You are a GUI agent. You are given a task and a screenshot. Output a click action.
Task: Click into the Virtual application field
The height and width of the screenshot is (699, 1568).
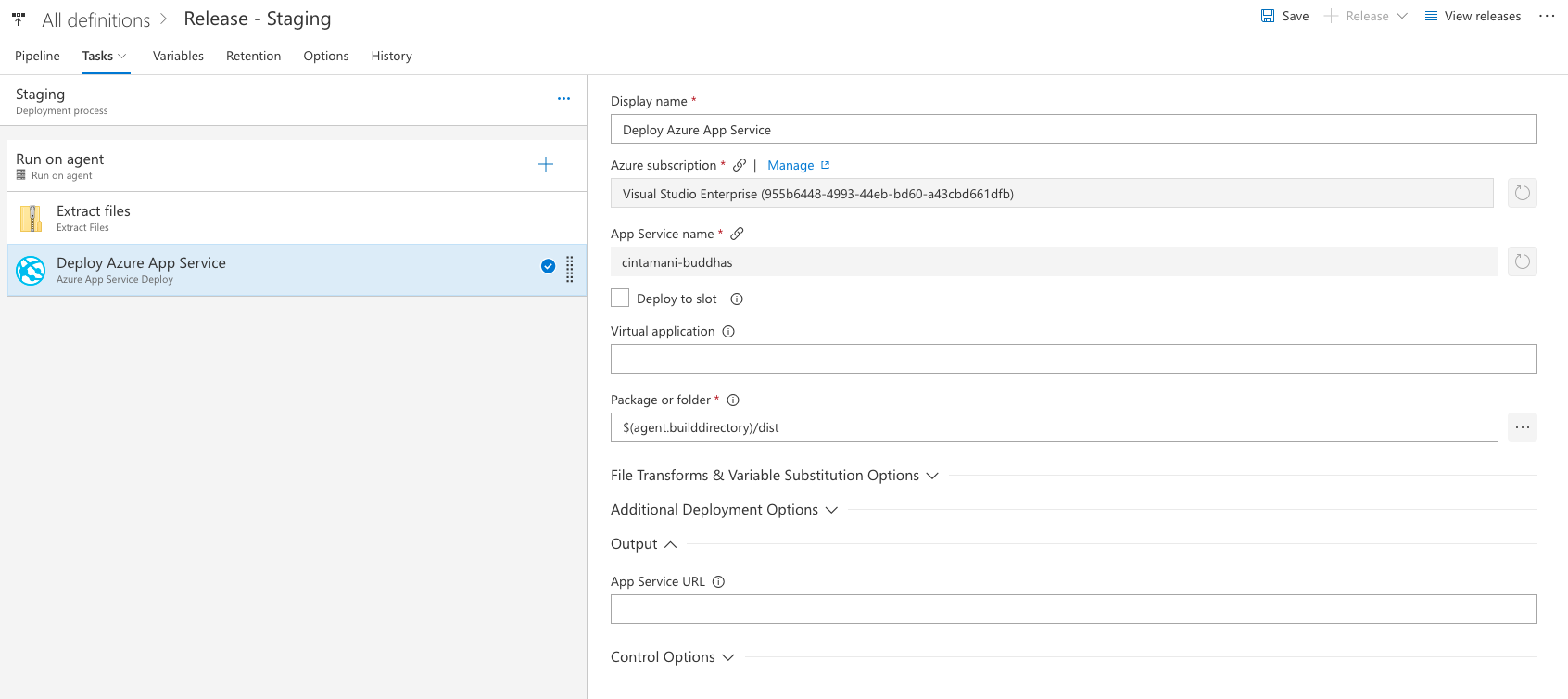pos(1073,359)
